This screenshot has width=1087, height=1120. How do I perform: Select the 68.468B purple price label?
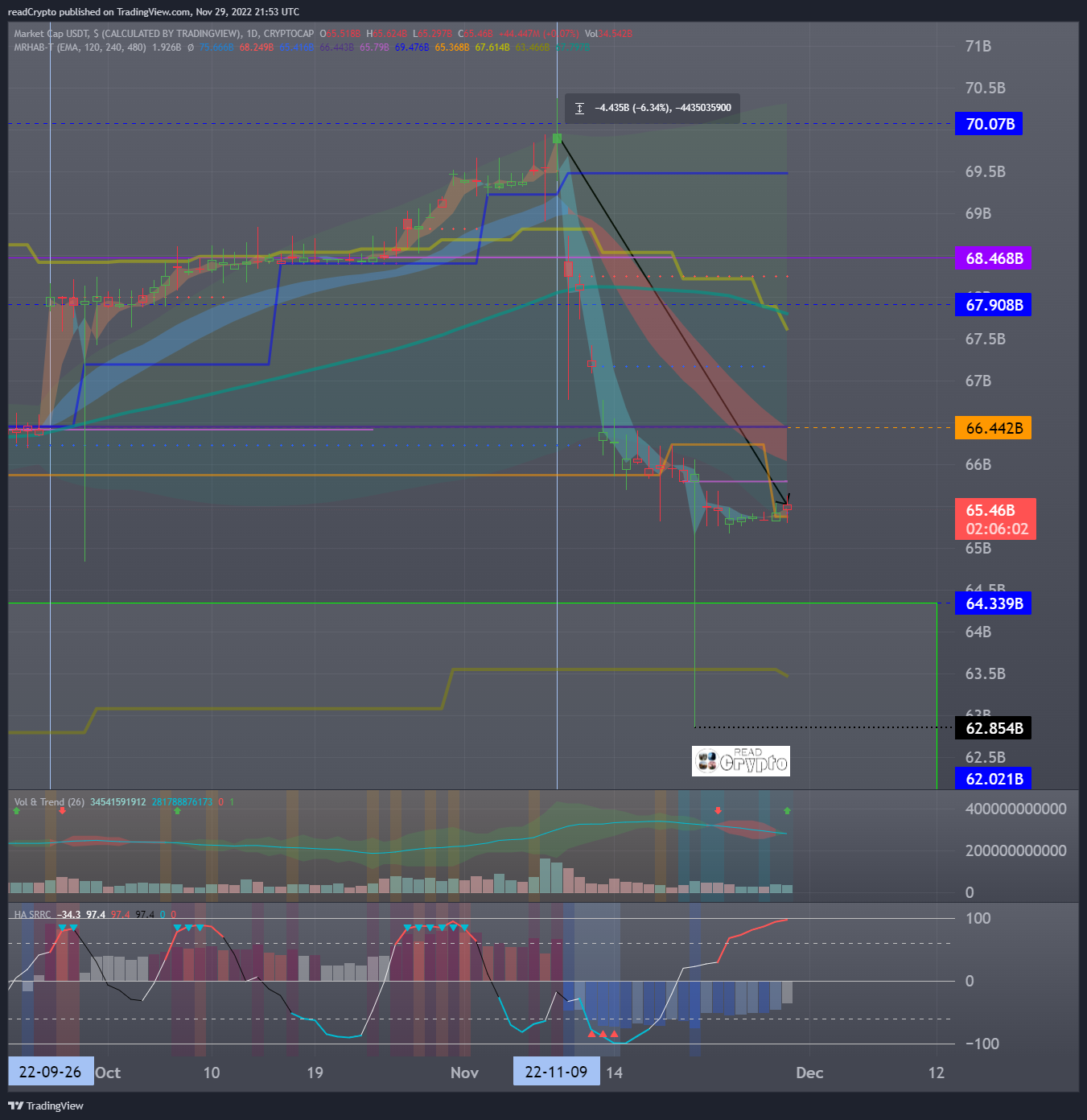pyautogui.click(x=994, y=258)
